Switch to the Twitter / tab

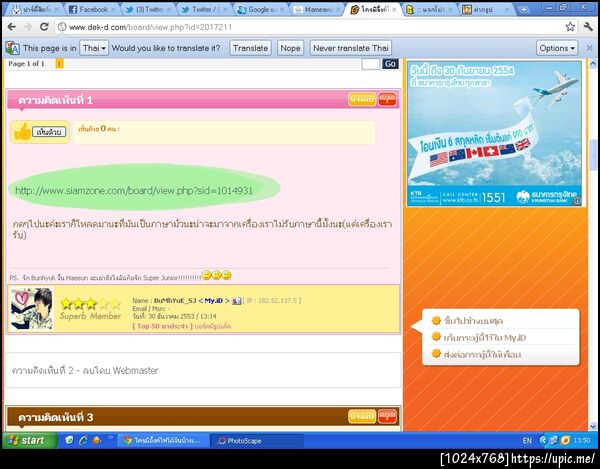tap(204, 10)
